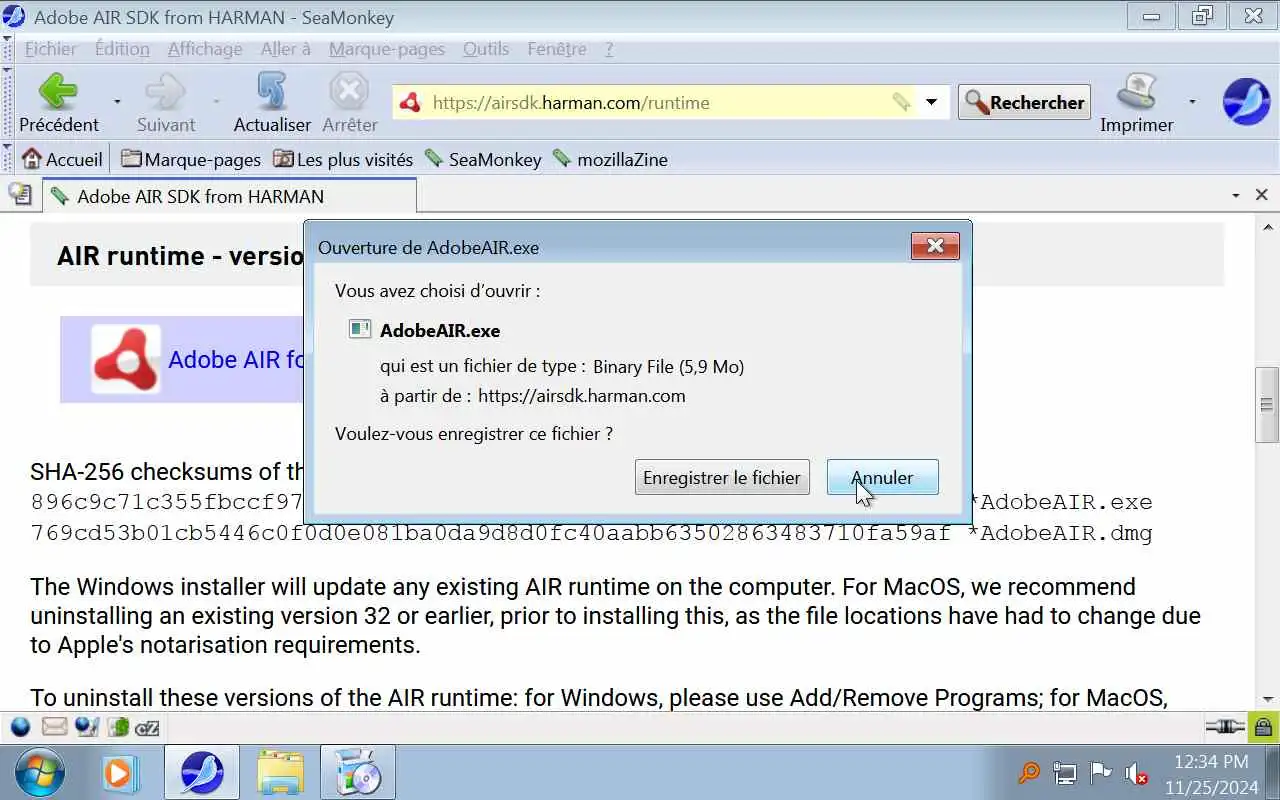Expand the Imprimer options dropdown arrow
Viewport: 1280px width, 800px height.
(1192, 102)
